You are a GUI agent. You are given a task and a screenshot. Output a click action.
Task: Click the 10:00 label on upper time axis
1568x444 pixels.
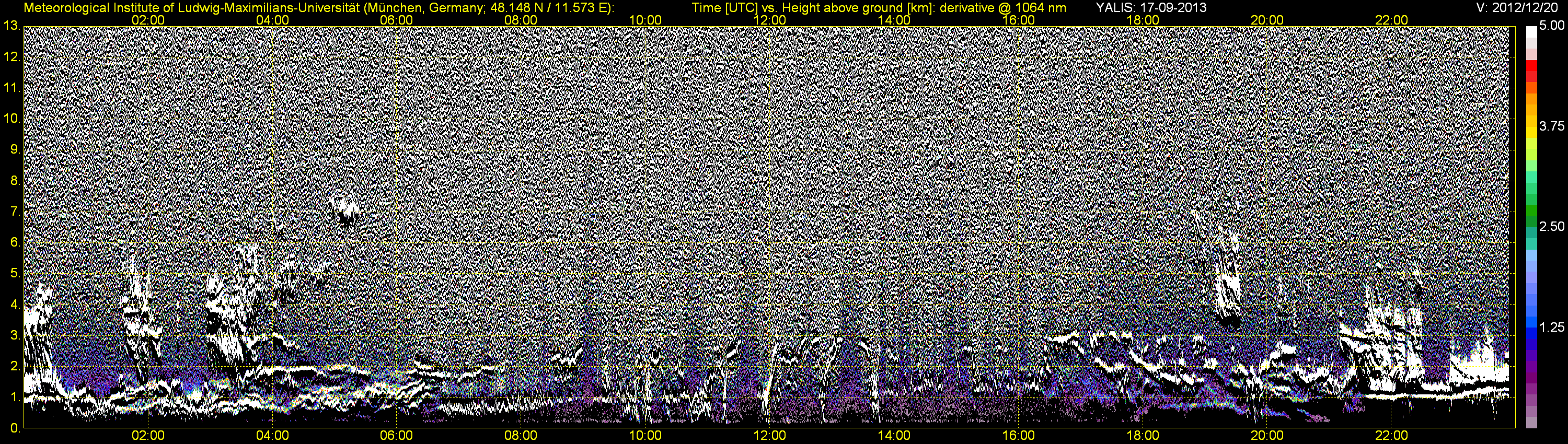click(x=645, y=20)
